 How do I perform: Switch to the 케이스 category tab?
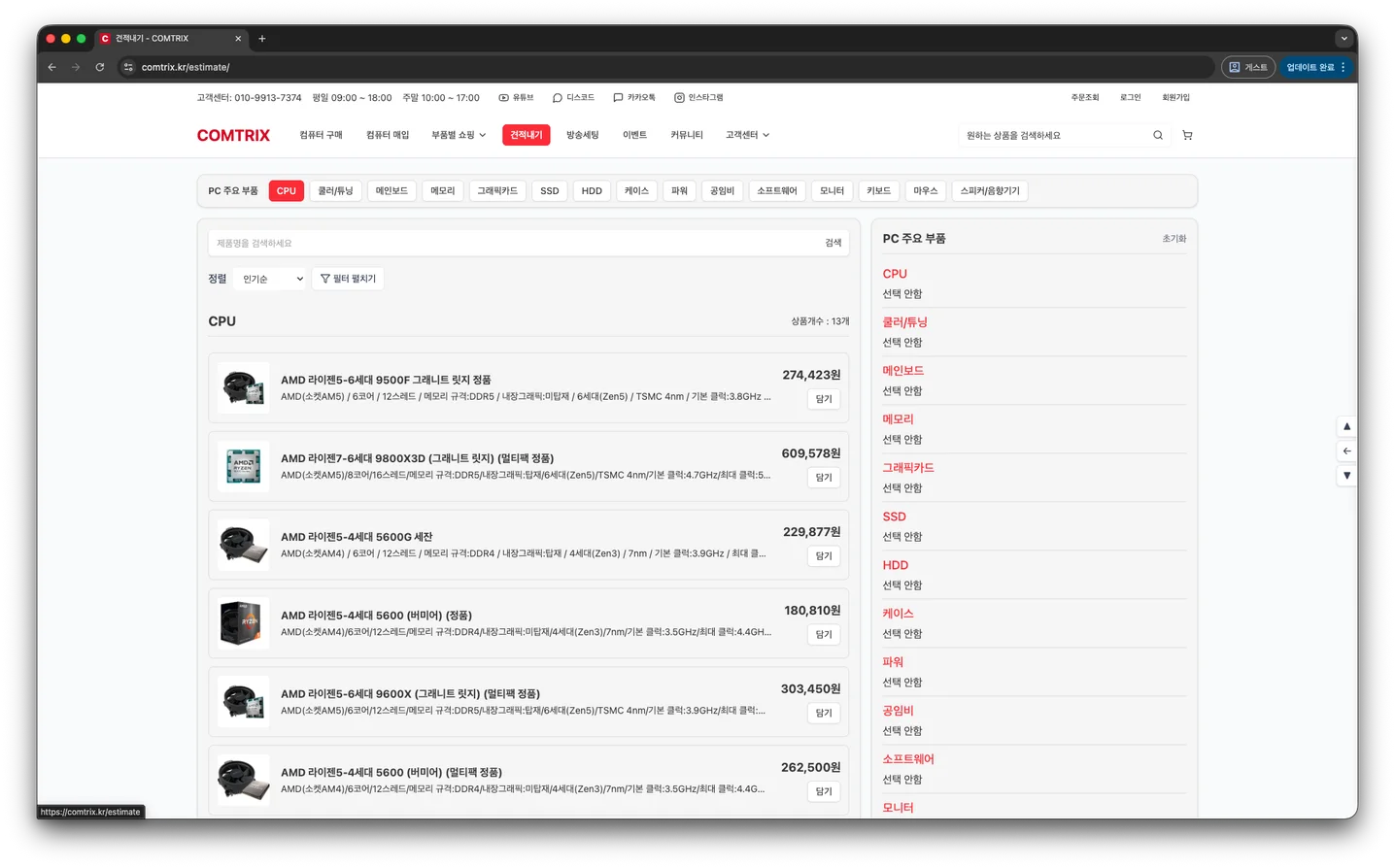coord(636,191)
